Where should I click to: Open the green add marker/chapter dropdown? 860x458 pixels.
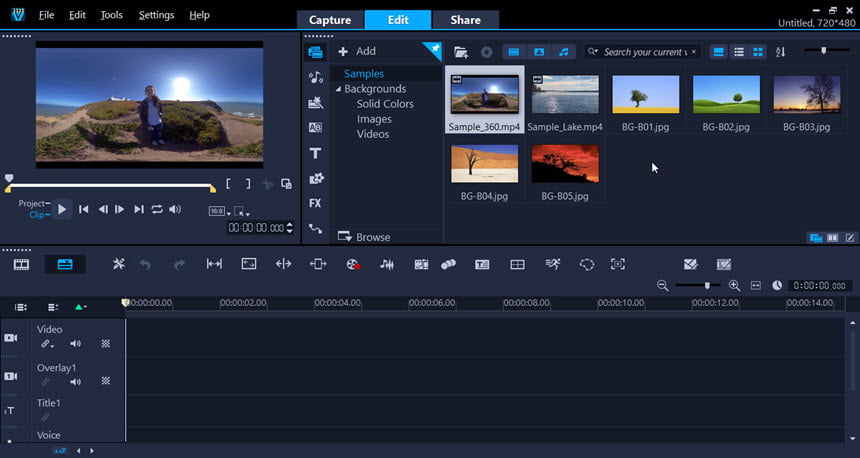click(x=80, y=307)
